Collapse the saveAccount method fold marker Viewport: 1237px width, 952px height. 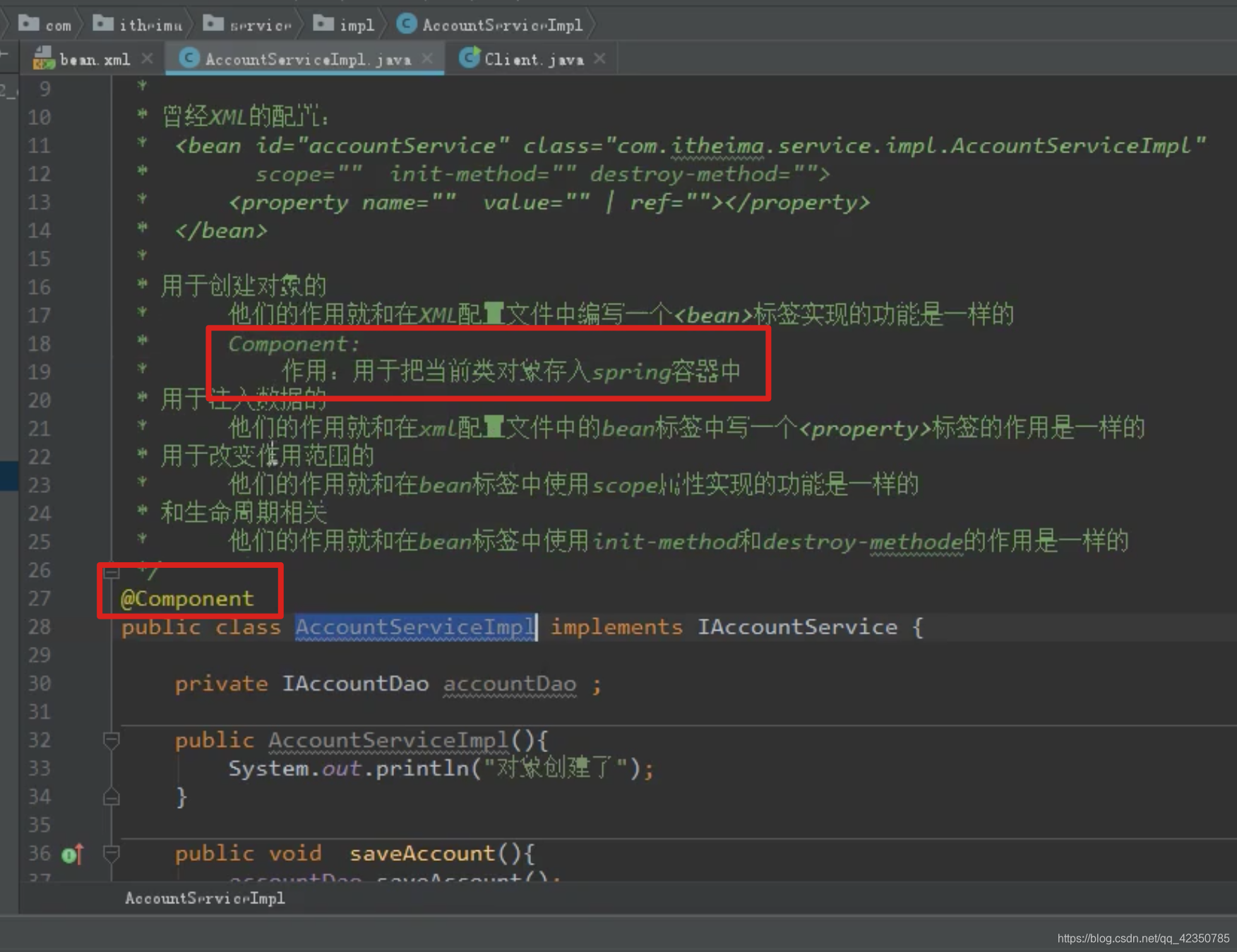(111, 853)
